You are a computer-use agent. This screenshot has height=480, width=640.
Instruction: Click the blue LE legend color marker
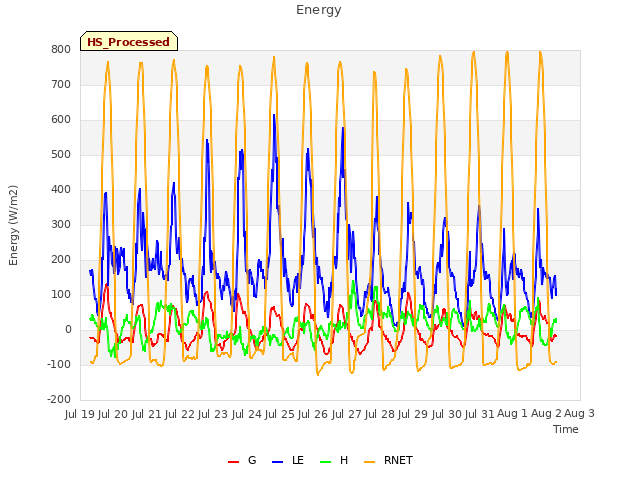point(277,462)
